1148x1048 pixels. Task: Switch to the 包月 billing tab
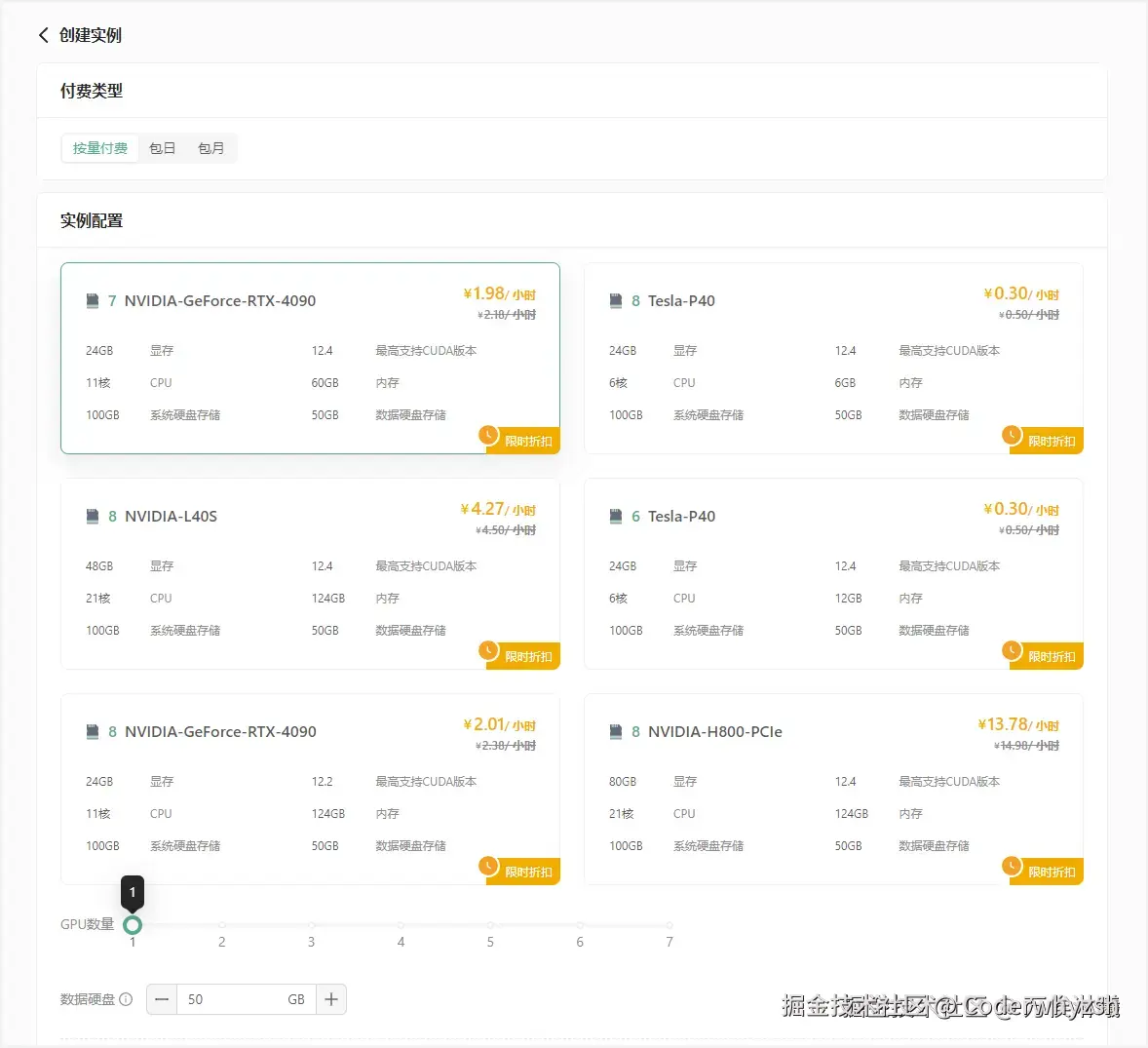210,148
